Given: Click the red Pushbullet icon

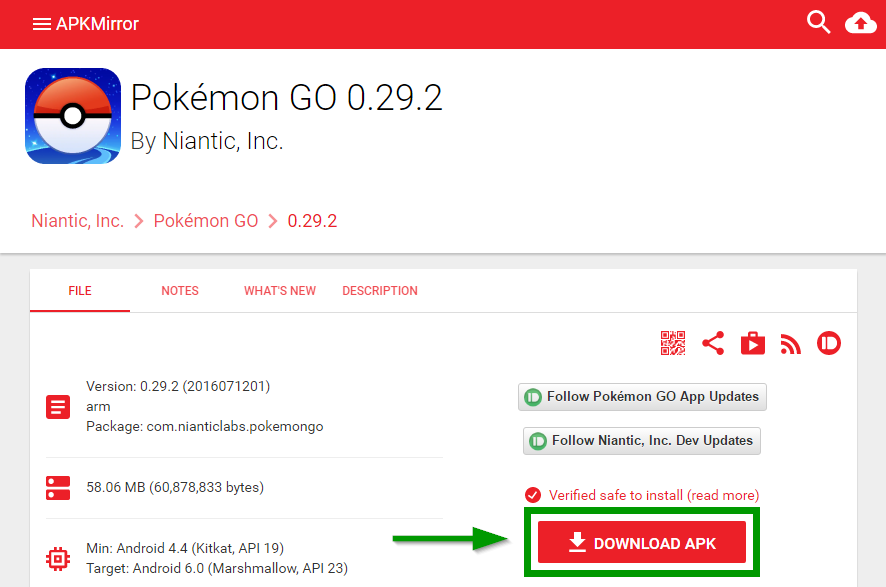Looking at the screenshot, I should click(829, 343).
